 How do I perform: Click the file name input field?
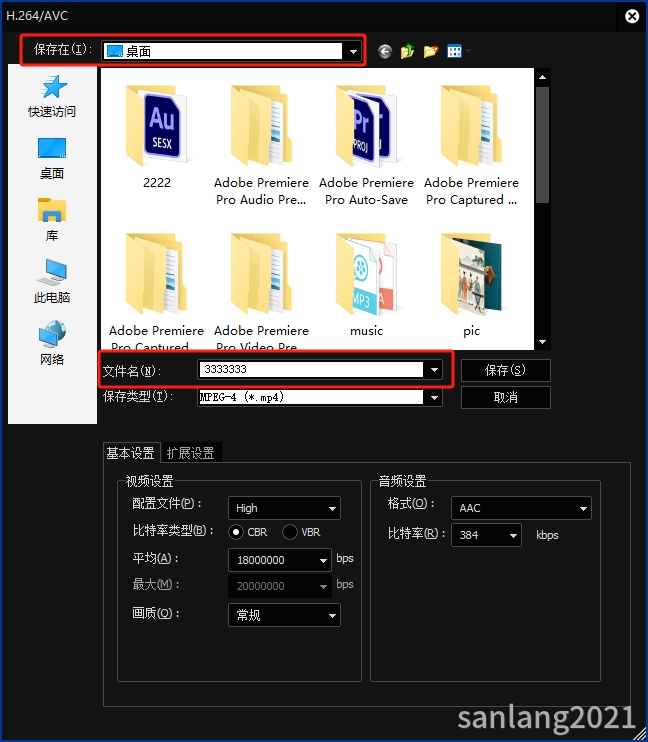311,370
